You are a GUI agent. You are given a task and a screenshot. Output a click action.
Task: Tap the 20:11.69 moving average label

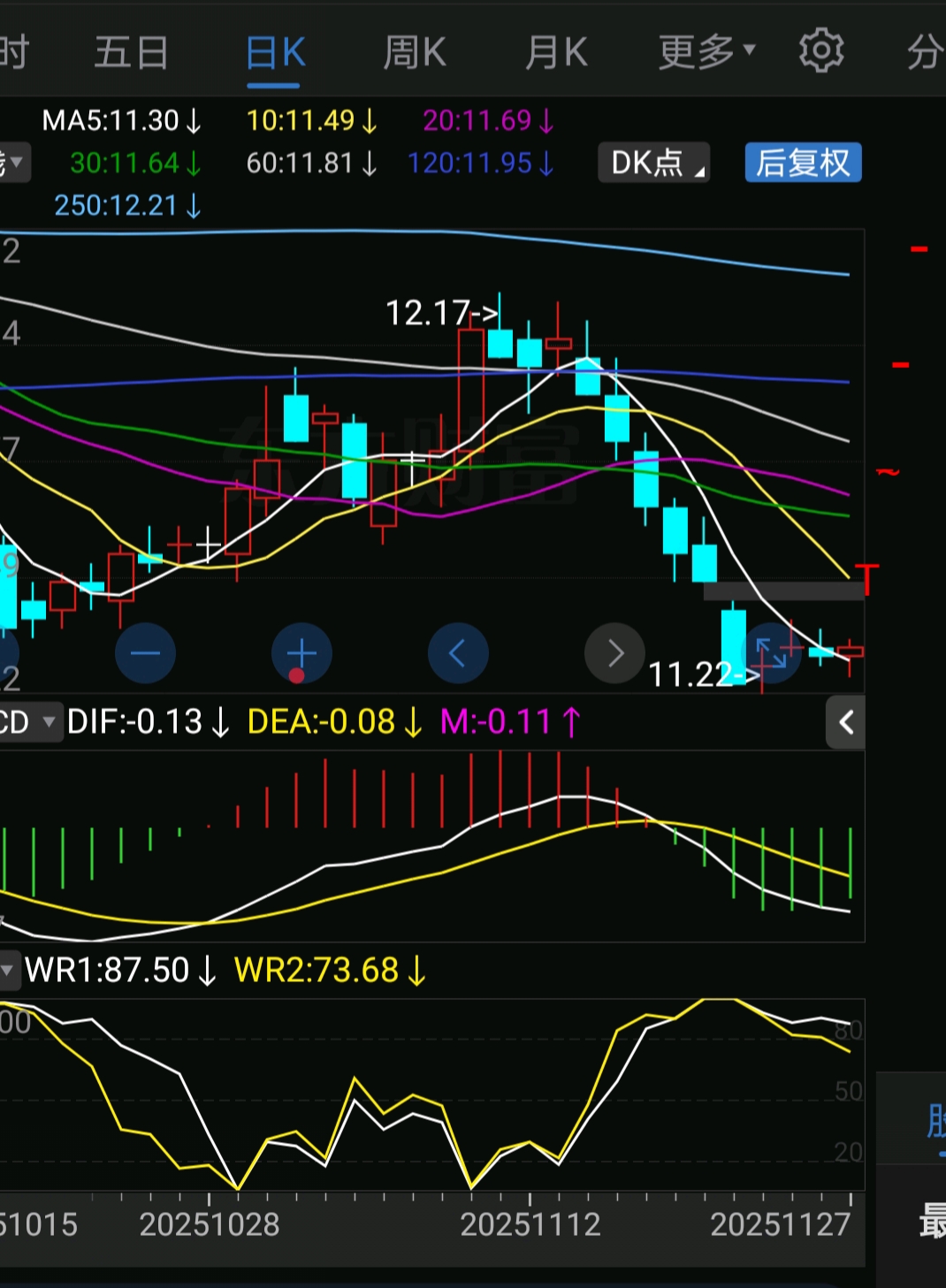(x=488, y=120)
